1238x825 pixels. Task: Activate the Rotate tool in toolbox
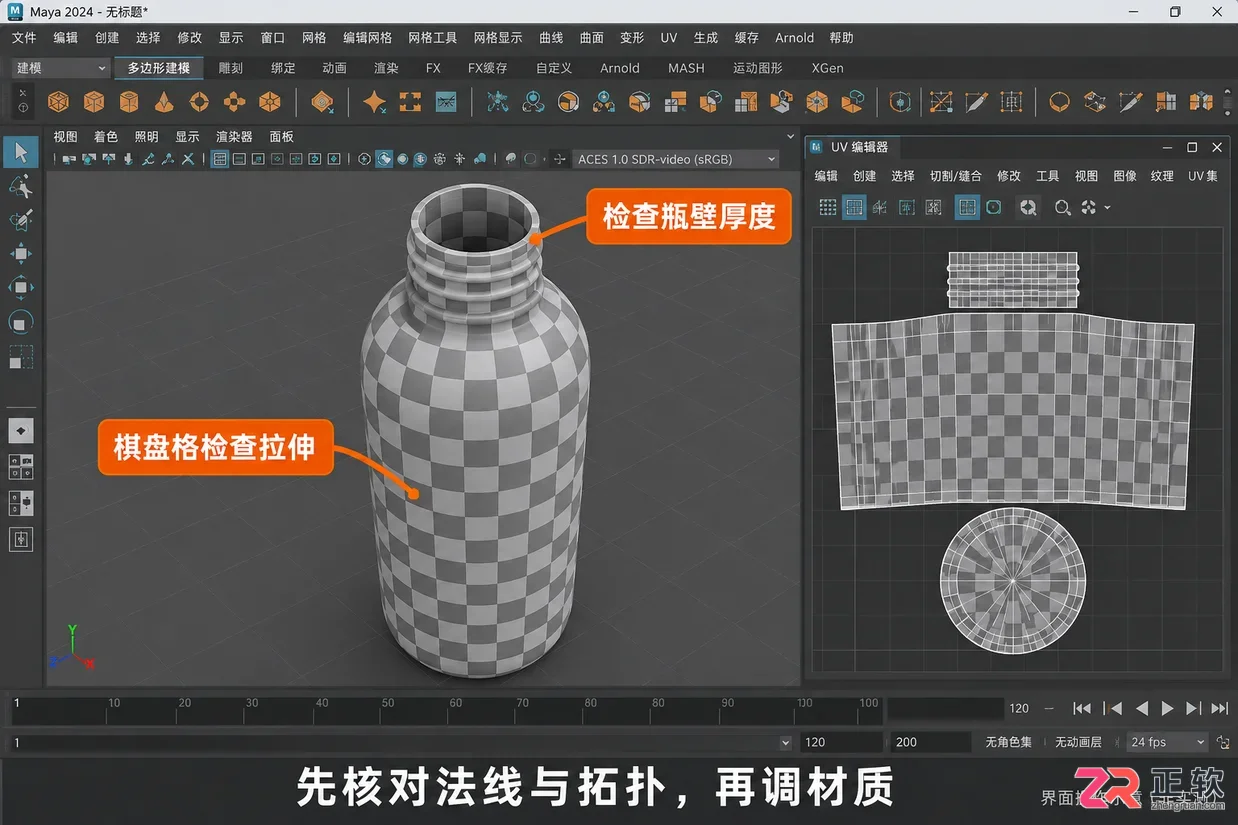pos(21,288)
